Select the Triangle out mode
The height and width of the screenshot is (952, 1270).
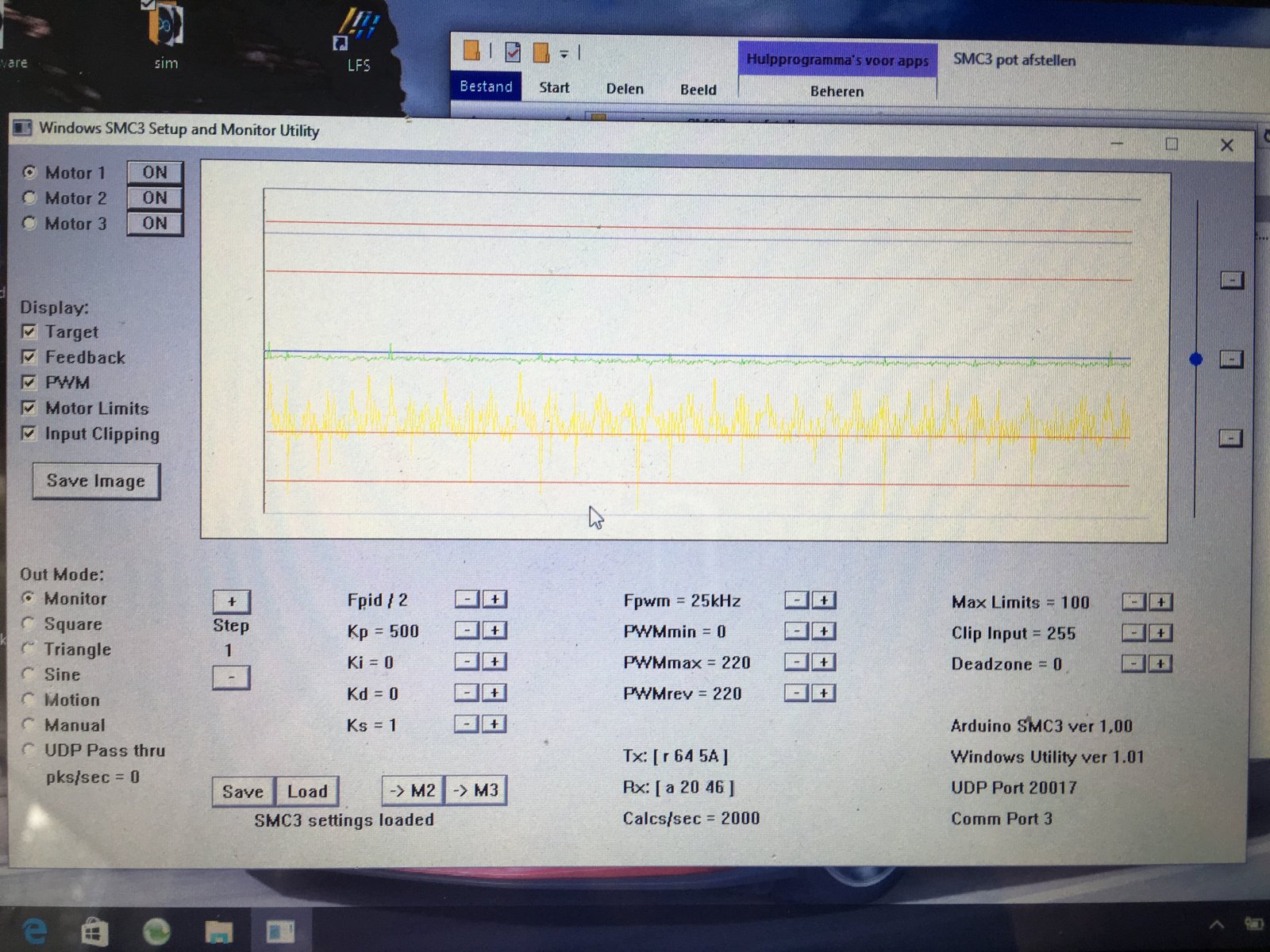point(29,649)
